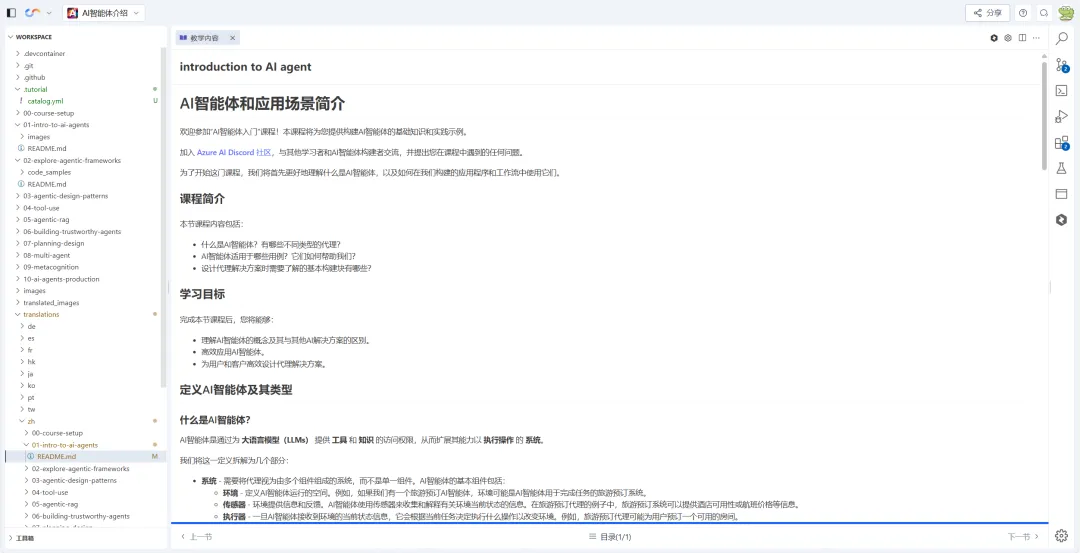Open the Run and Debug icon

coord(1061,116)
